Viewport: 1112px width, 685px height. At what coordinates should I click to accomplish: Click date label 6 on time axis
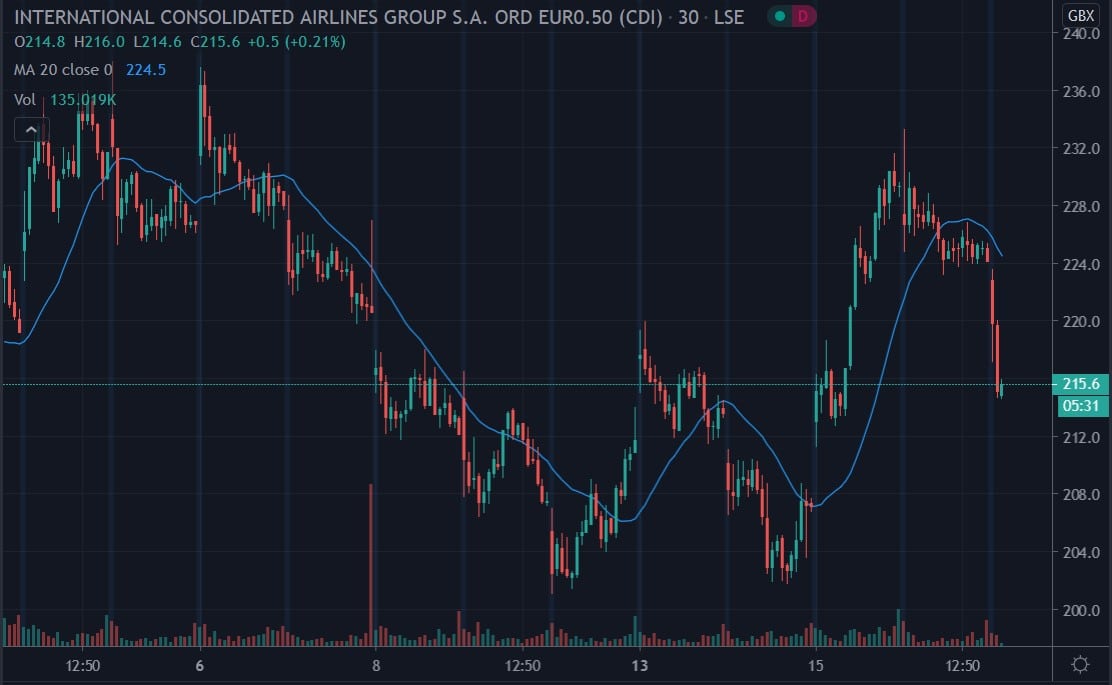point(200,665)
